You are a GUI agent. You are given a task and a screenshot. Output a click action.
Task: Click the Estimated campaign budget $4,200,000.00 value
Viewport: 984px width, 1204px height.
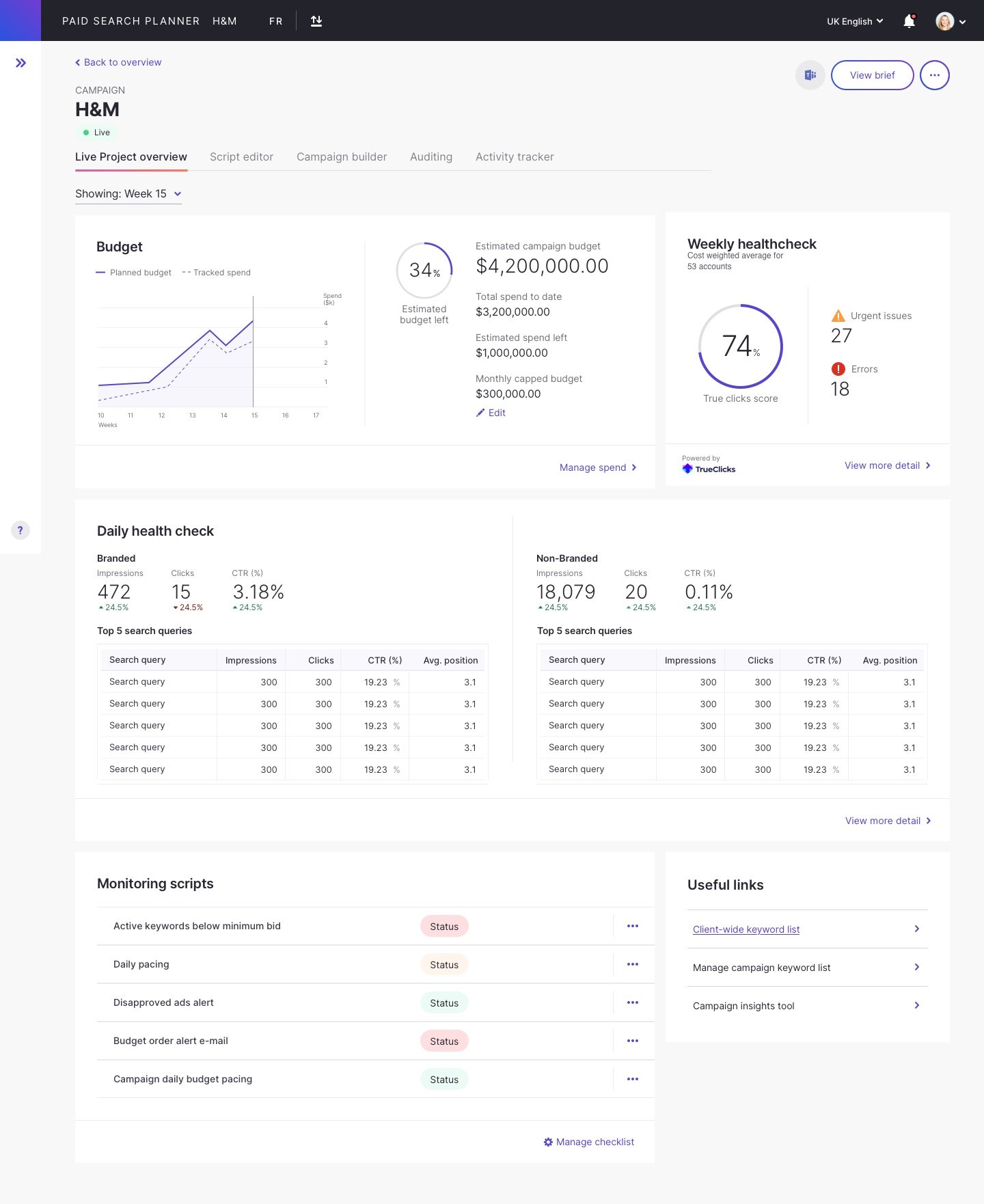[542, 266]
